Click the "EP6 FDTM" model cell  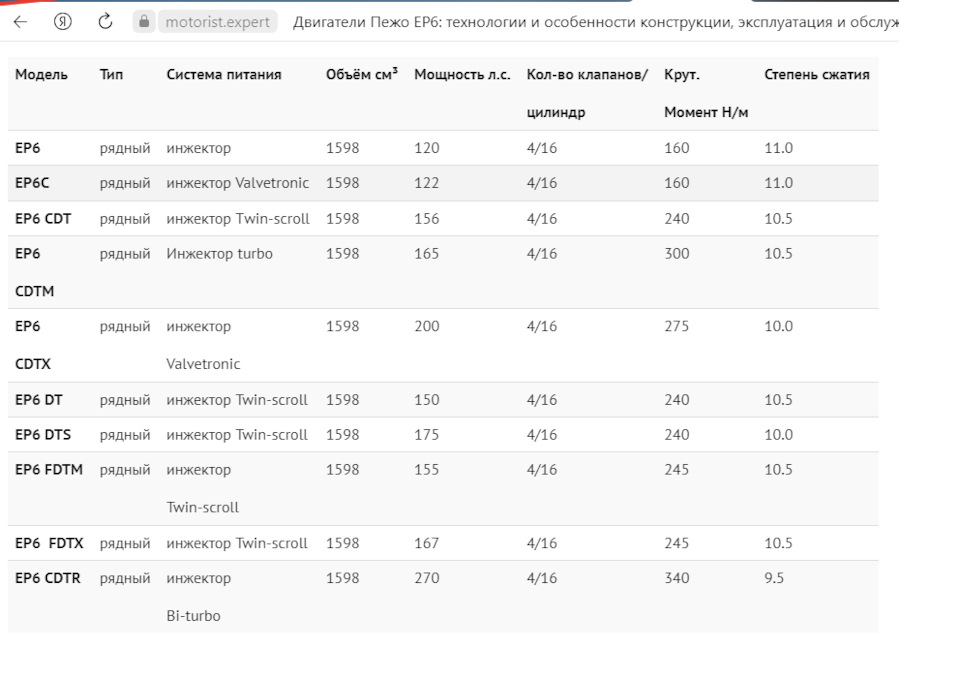point(49,469)
